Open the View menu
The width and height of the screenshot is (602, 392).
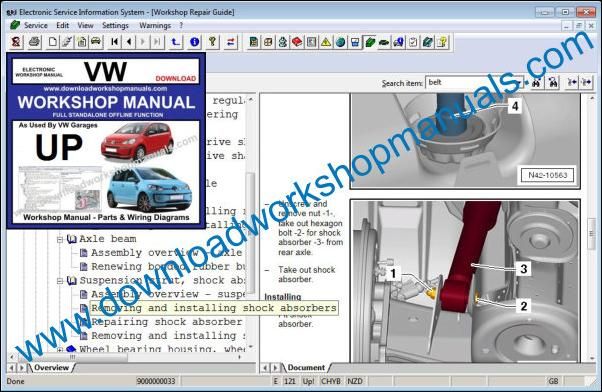click(x=85, y=25)
